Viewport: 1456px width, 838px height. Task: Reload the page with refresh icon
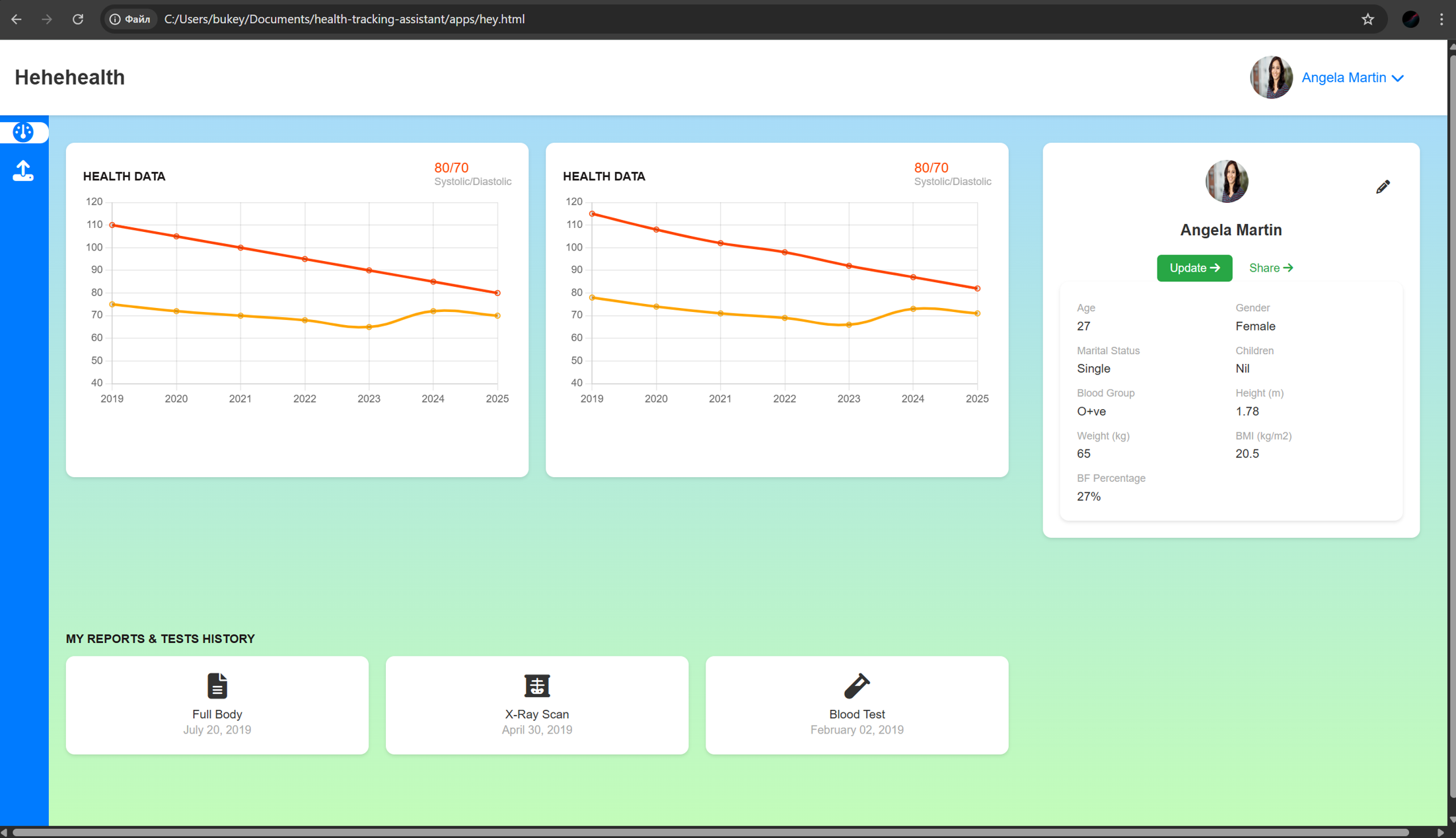click(x=78, y=19)
